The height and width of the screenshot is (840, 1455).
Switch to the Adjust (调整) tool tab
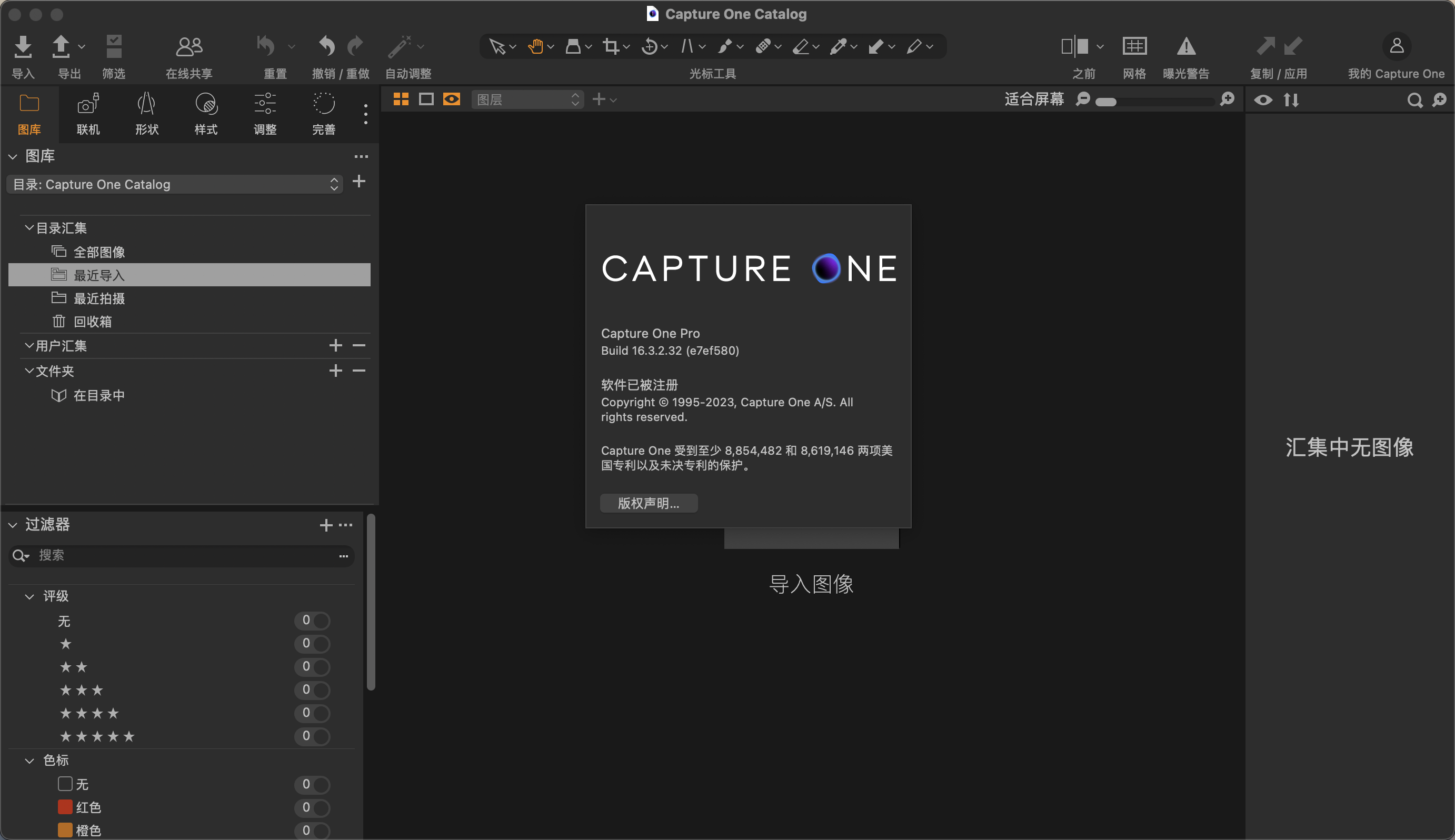pyautogui.click(x=265, y=114)
